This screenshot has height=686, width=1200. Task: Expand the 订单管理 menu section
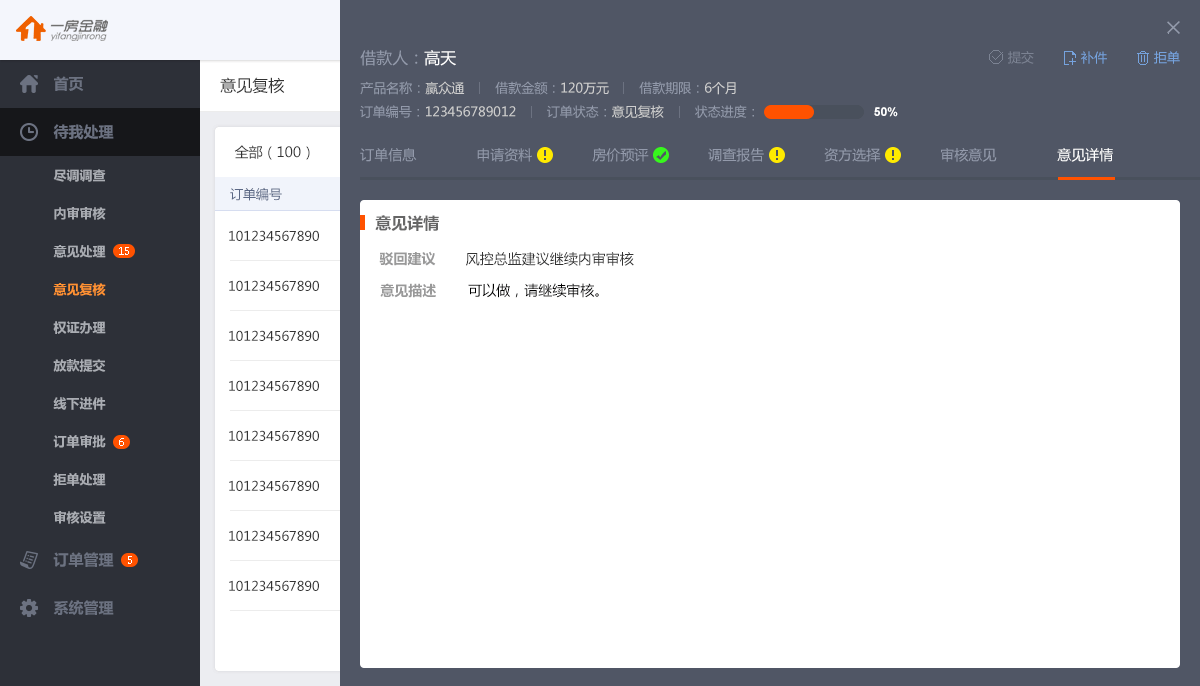pos(83,560)
